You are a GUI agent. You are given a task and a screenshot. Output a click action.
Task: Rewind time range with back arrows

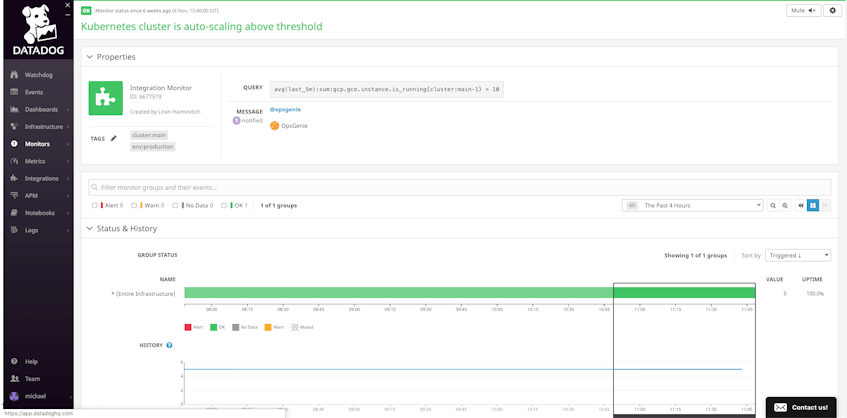tap(801, 206)
